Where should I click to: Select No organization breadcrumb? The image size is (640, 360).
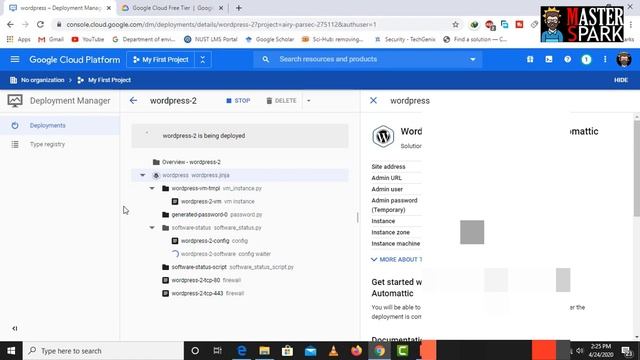coord(37,80)
